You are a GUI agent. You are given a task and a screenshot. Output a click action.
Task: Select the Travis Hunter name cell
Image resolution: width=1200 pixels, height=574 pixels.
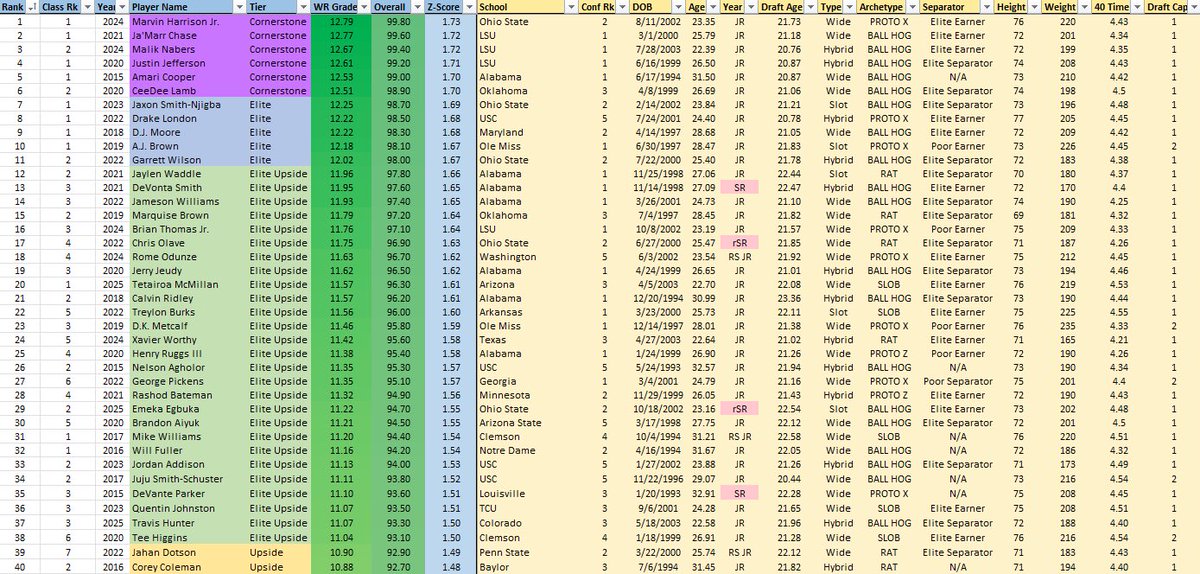[187, 522]
